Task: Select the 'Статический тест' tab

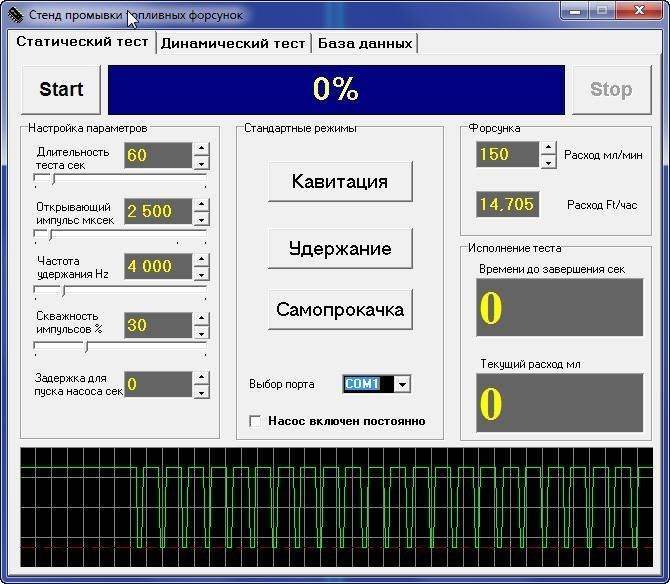Action: (82, 42)
